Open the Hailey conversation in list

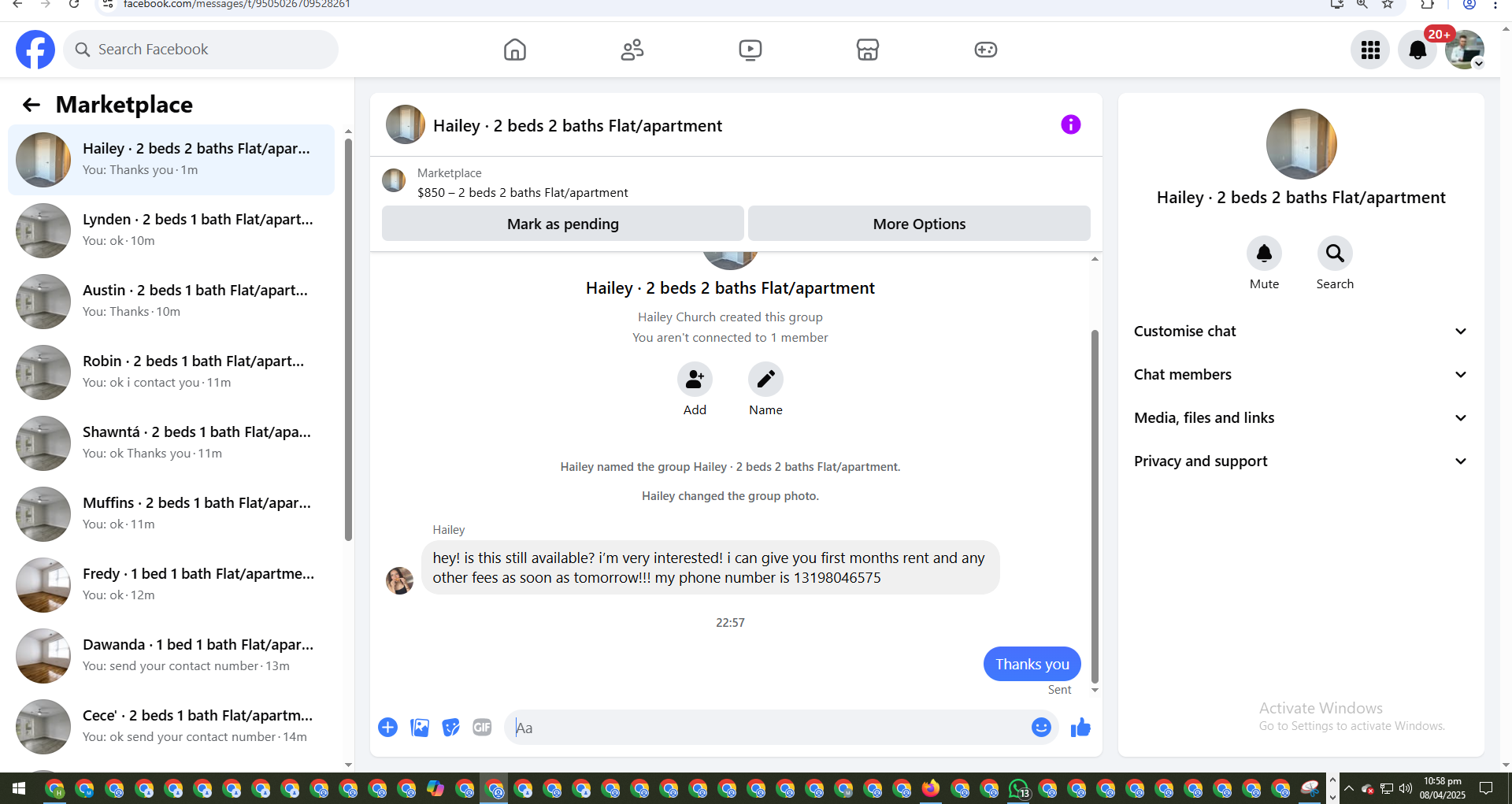[171, 160]
